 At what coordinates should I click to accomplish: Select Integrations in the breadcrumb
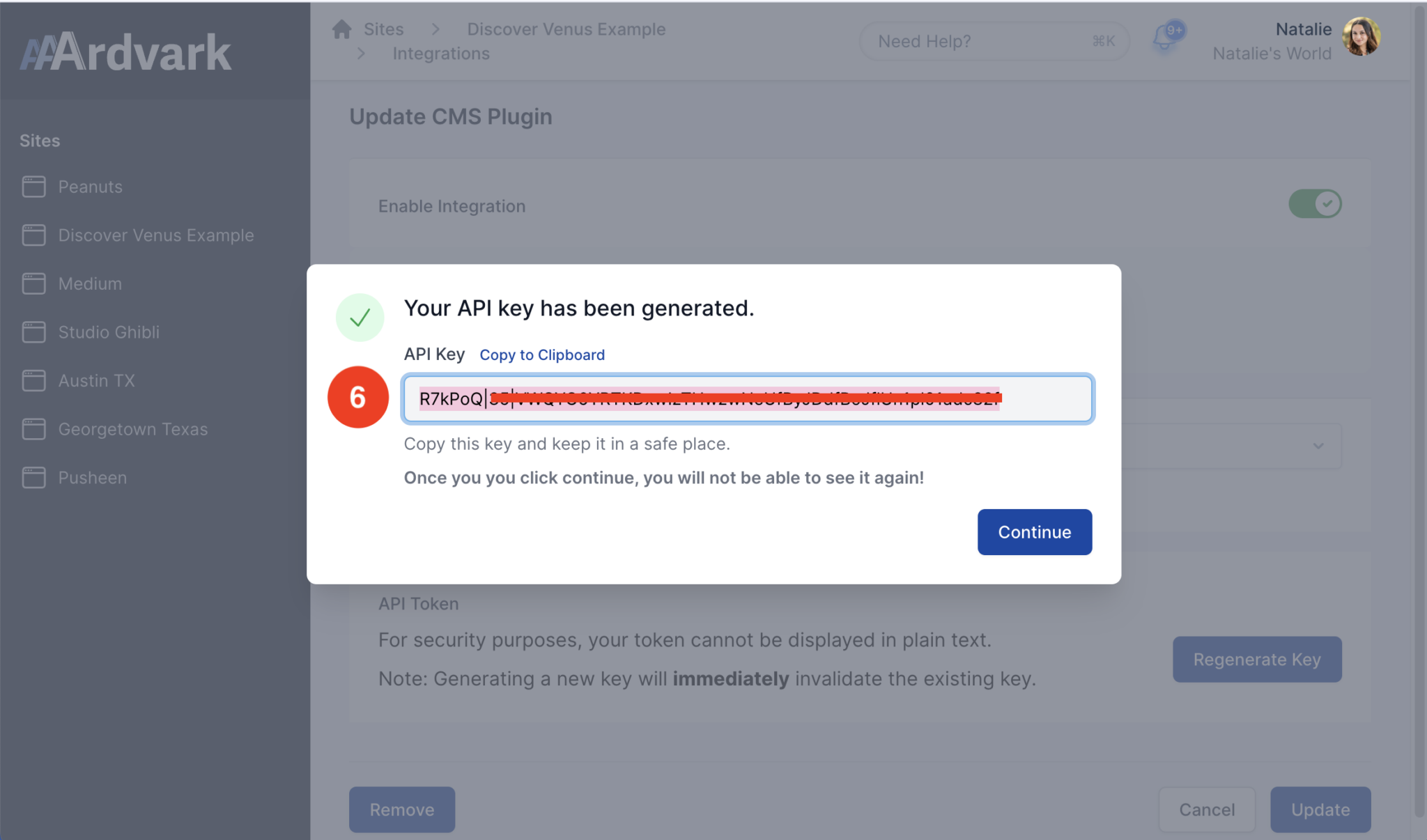point(440,53)
